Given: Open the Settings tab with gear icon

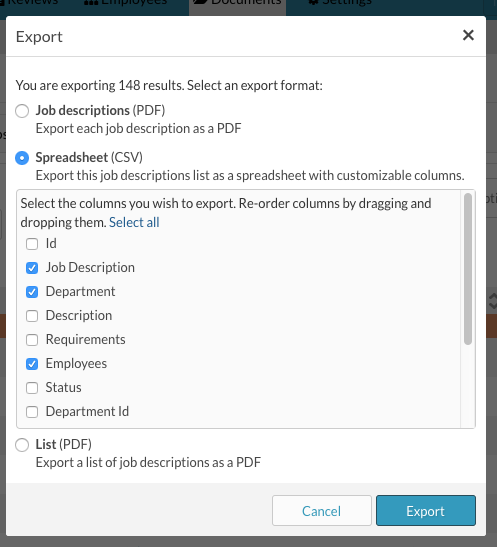Looking at the screenshot, I should [340, 3].
